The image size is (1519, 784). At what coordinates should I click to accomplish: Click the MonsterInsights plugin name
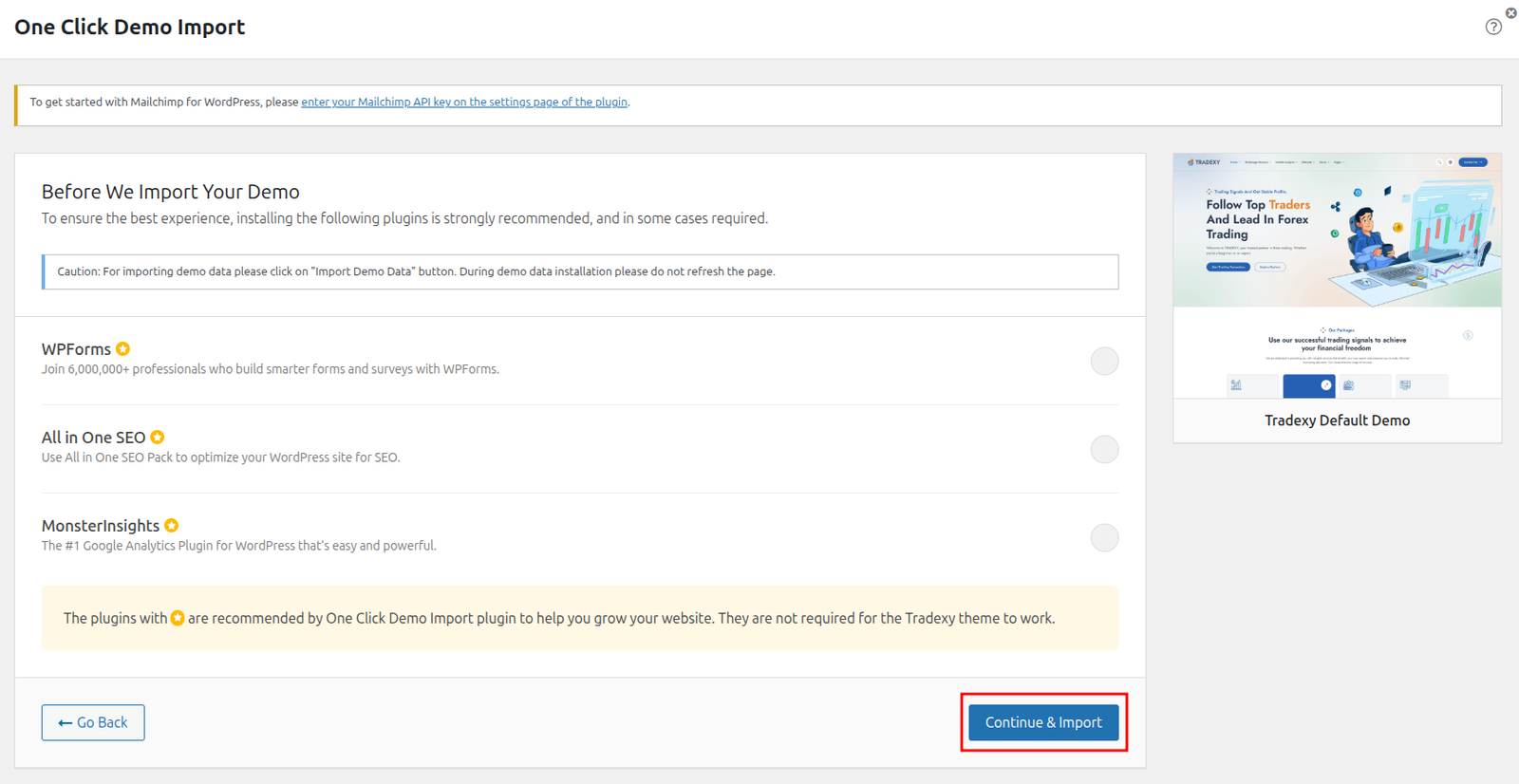(x=101, y=526)
